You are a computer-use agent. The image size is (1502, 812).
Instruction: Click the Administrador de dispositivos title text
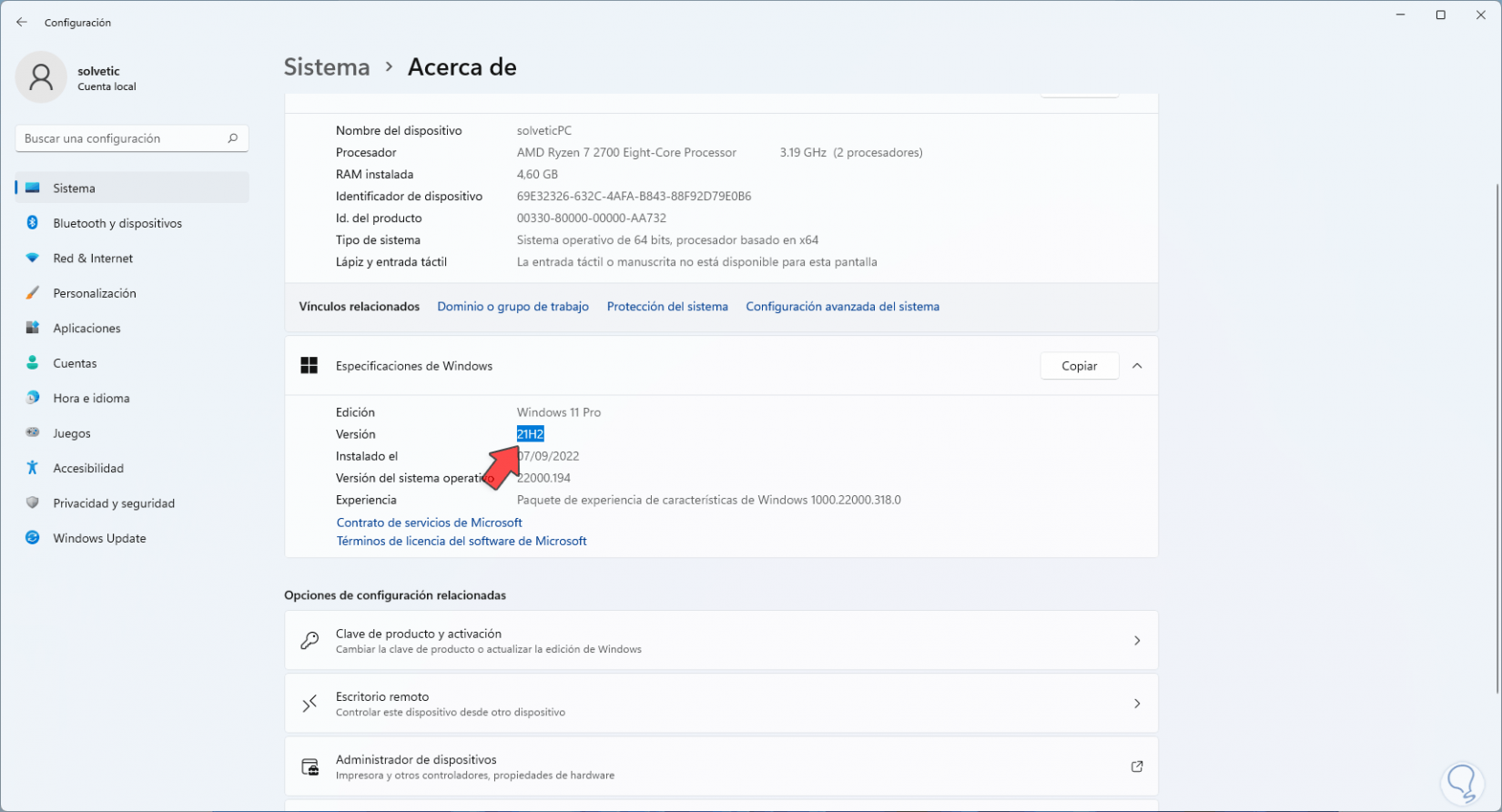[x=416, y=759]
